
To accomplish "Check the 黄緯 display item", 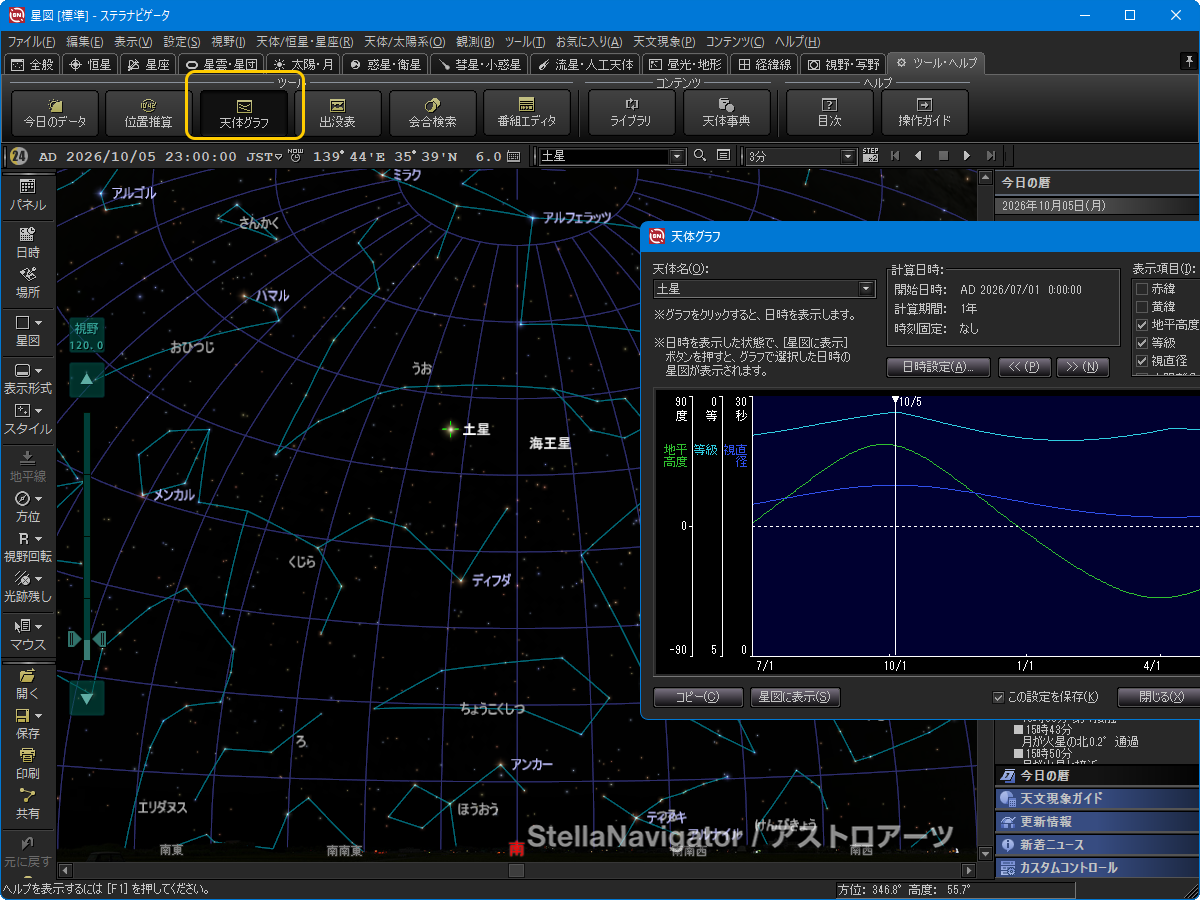I will 1142,307.
